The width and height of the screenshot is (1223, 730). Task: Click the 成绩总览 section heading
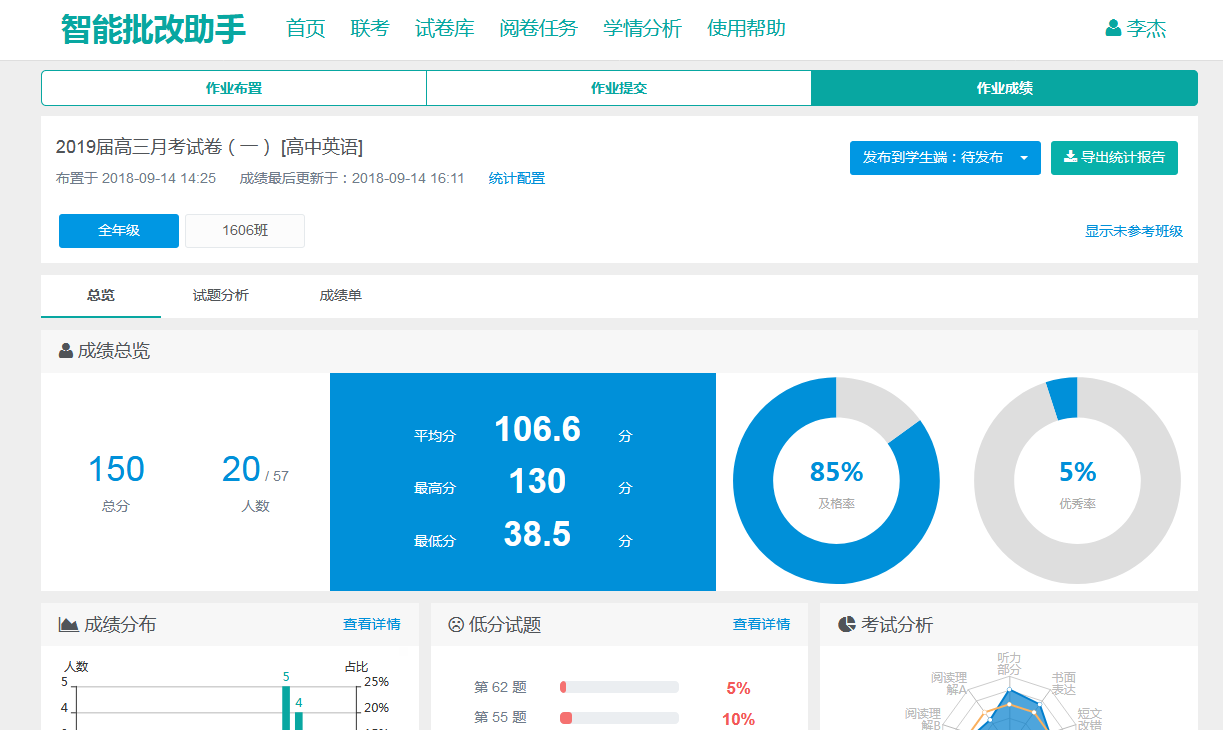coord(114,351)
